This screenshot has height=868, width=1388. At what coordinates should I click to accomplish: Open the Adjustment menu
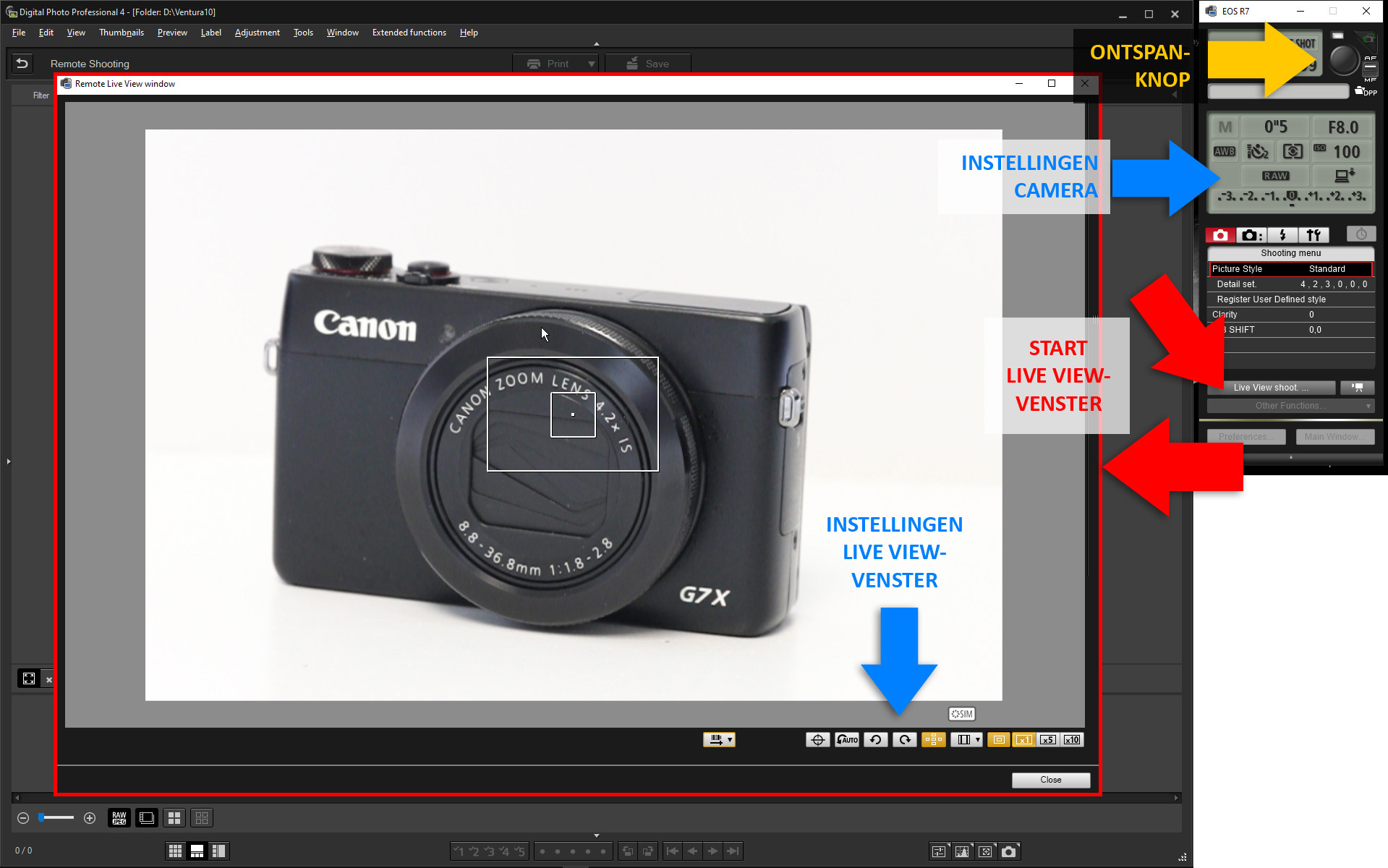[257, 33]
